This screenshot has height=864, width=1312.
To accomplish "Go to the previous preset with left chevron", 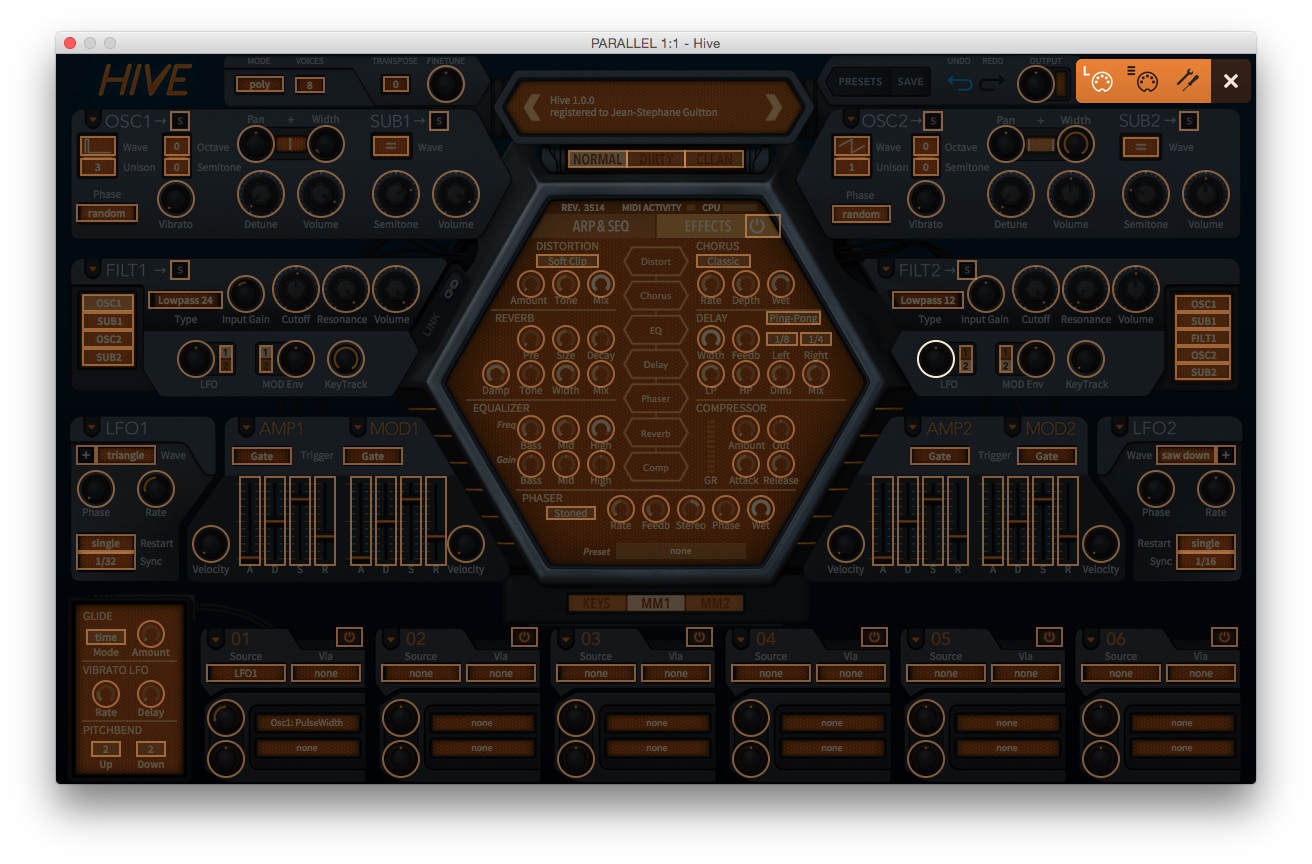I will (533, 107).
